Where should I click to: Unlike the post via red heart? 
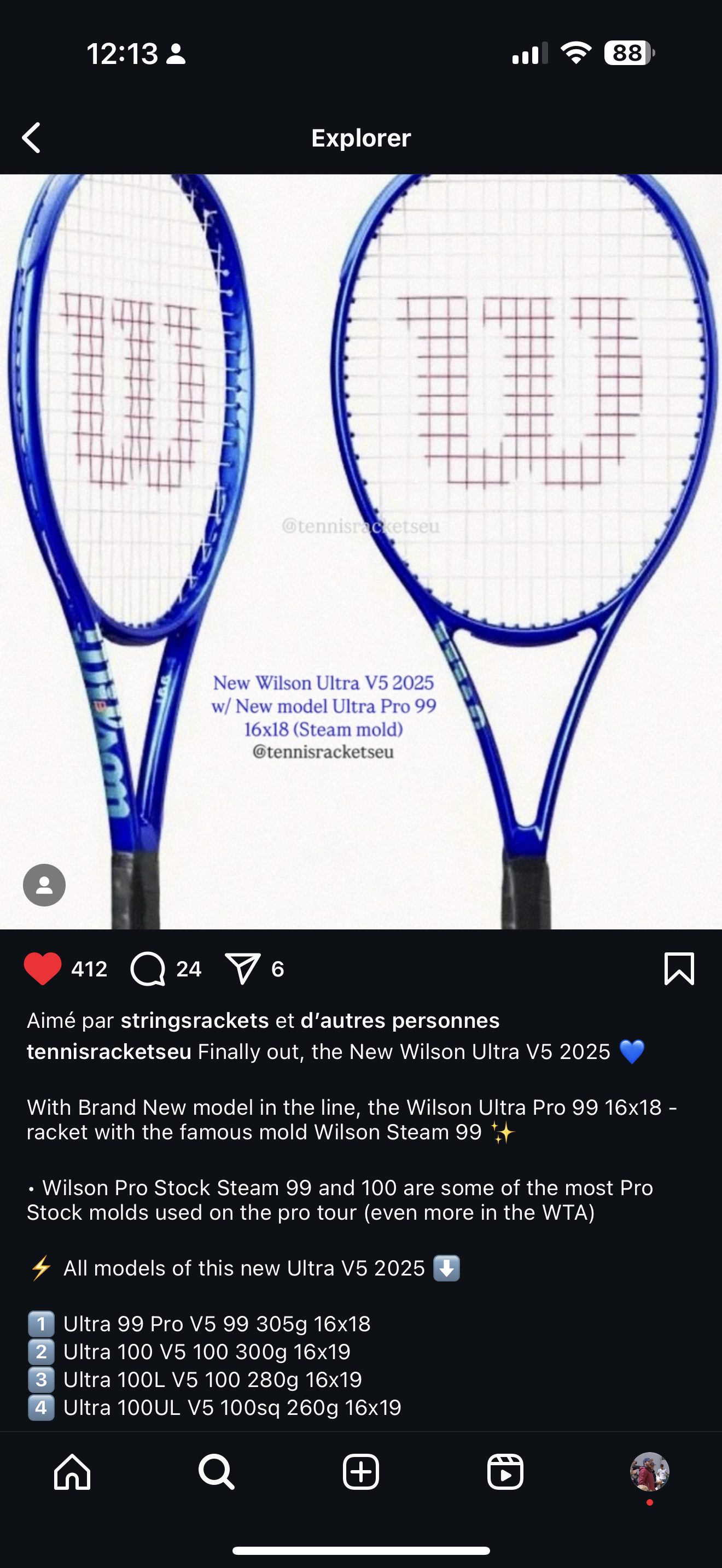(x=43, y=968)
